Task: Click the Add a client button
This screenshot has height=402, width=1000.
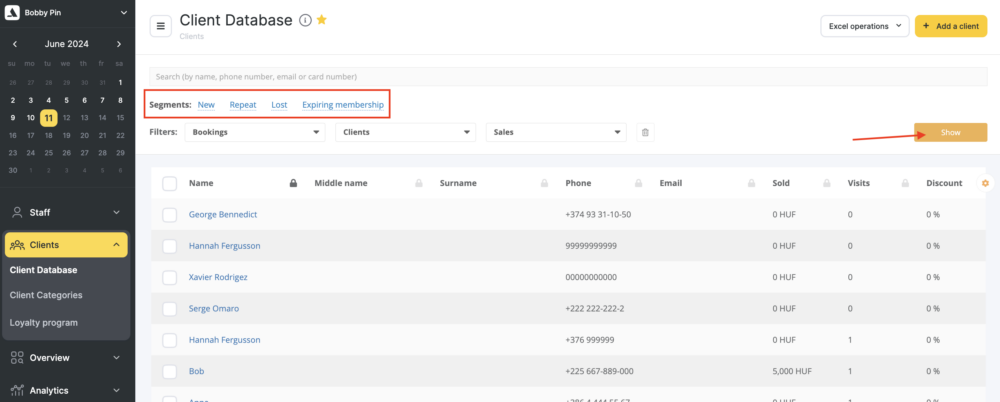Action: (951, 26)
